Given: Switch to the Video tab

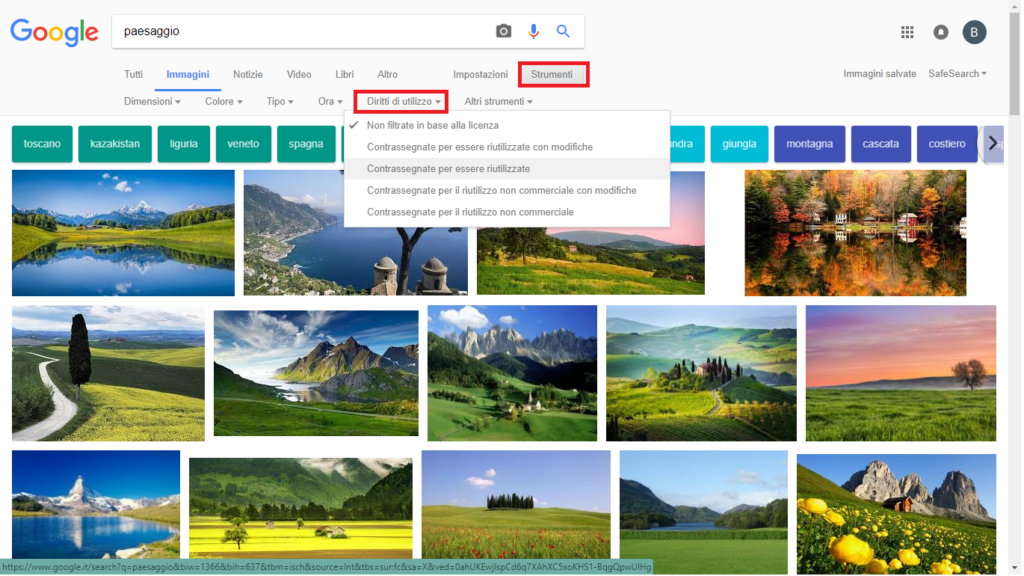Looking at the screenshot, I should tap(299, 74).
